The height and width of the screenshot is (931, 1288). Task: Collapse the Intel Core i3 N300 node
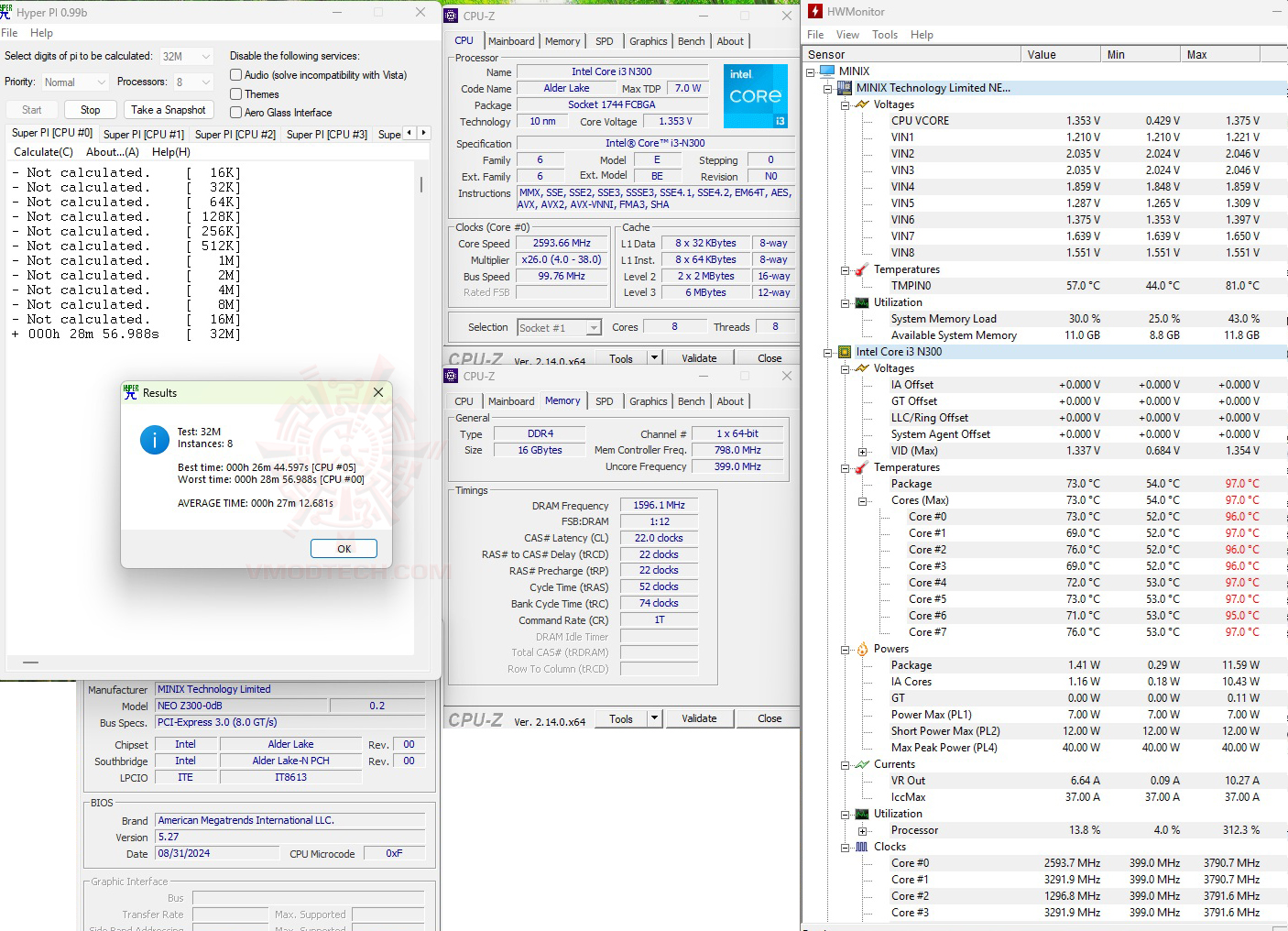tap(828, 352)
